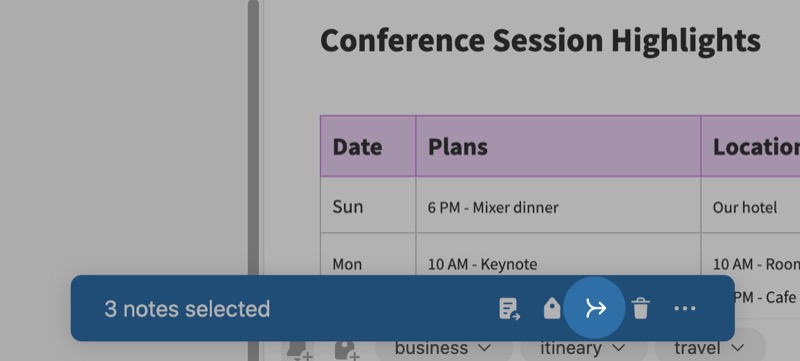Select the Location table header cell

pos(751,146)
